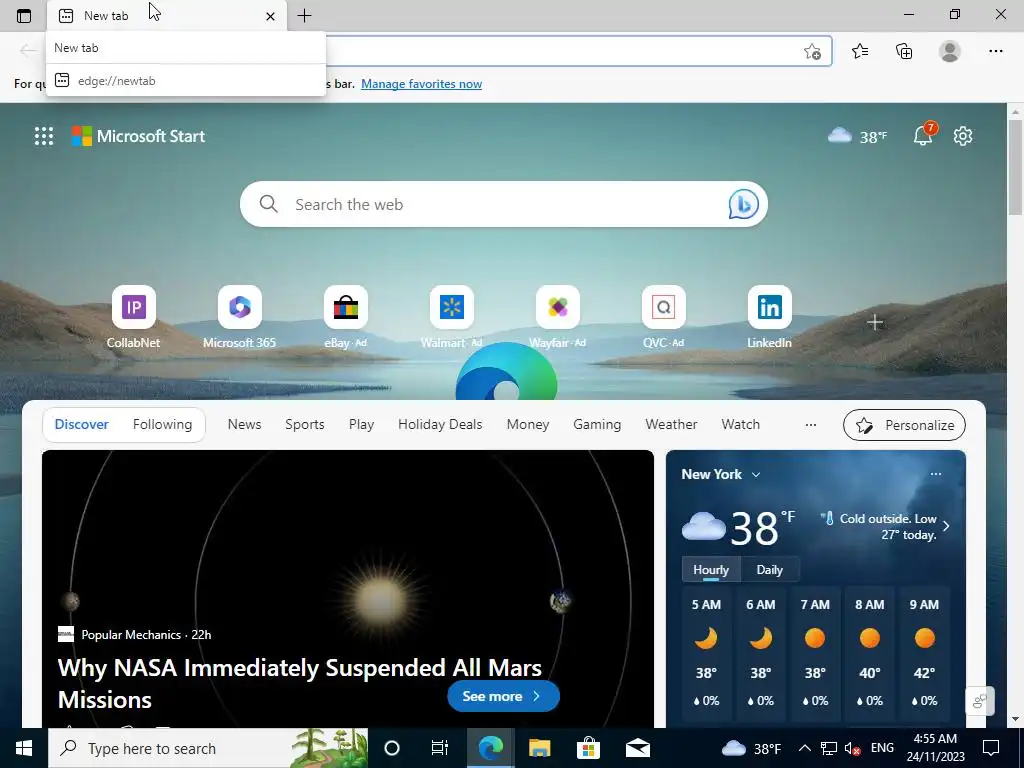
Task: Open the Holiday Deals category
Action: point(440,424)
